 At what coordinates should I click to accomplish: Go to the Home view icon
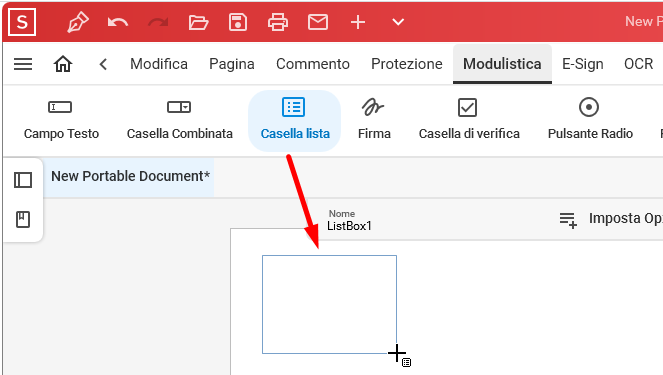63,64
